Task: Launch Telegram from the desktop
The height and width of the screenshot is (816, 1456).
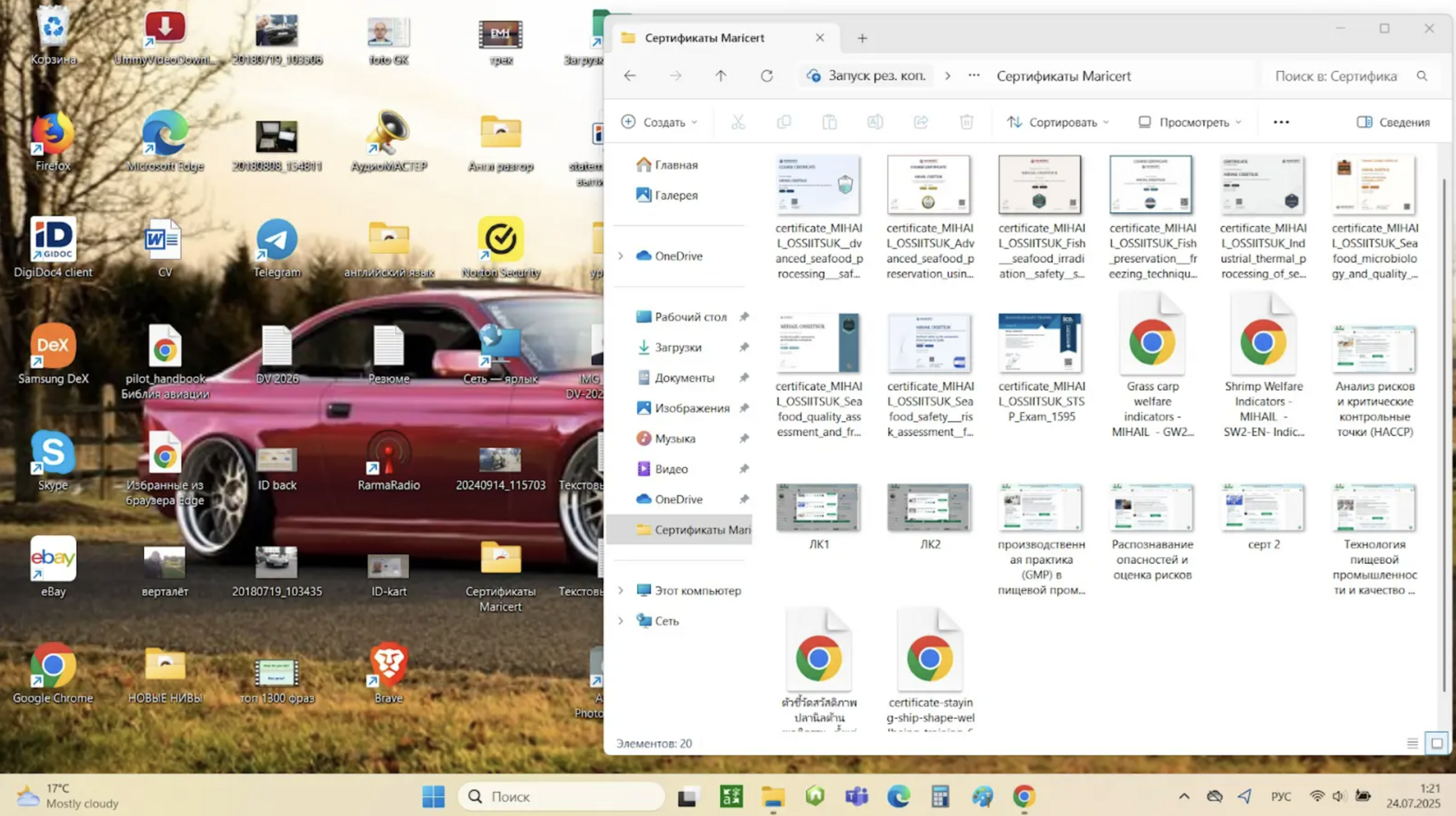Action: coord(276,249)
